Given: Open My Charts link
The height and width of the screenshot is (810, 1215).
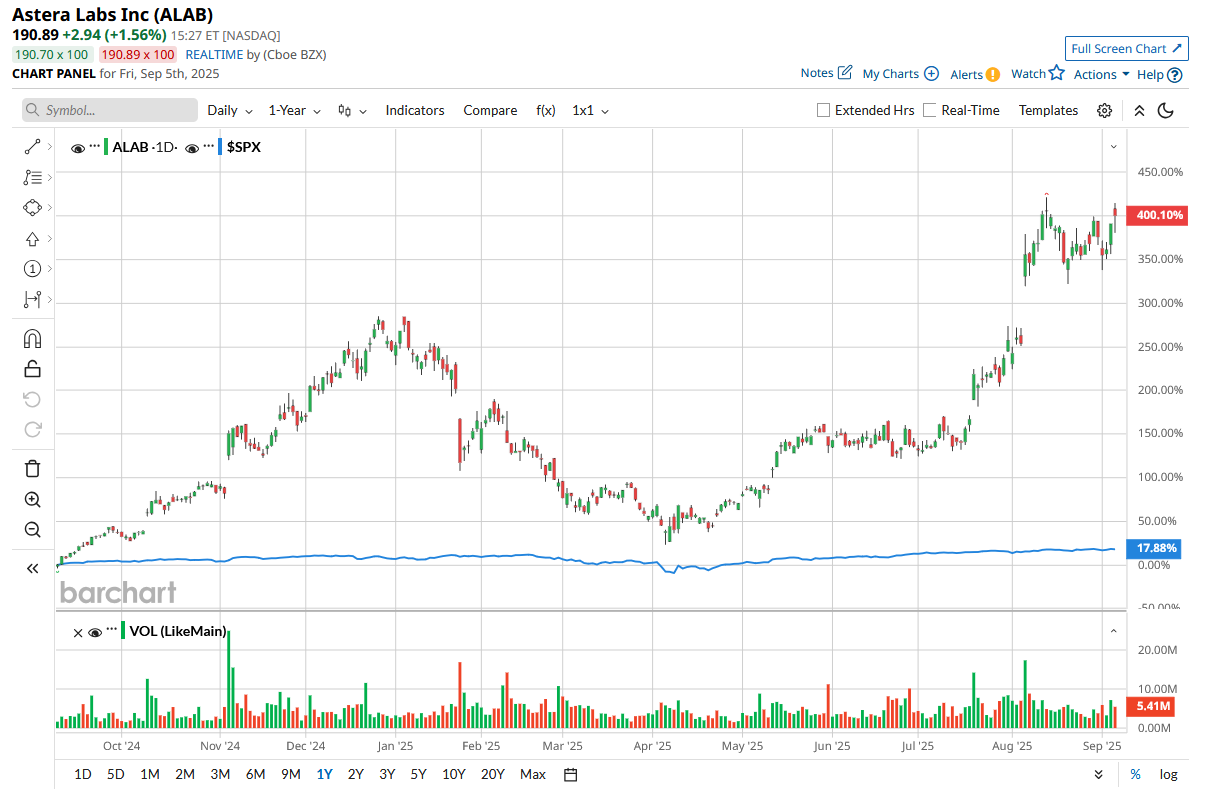Looking at the screenshot, I should pos(900,74).
